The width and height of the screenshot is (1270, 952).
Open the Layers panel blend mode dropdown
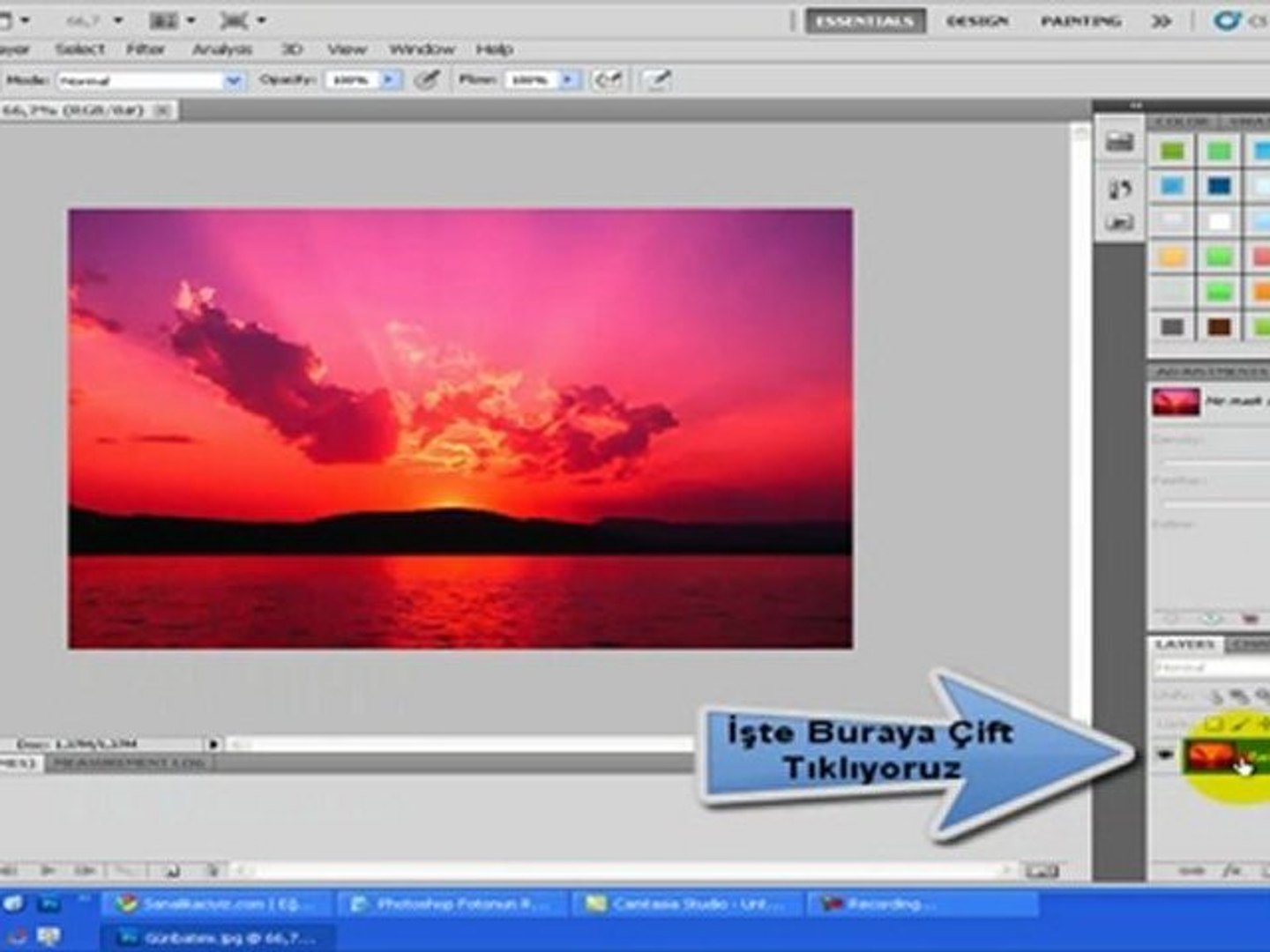1212,668
